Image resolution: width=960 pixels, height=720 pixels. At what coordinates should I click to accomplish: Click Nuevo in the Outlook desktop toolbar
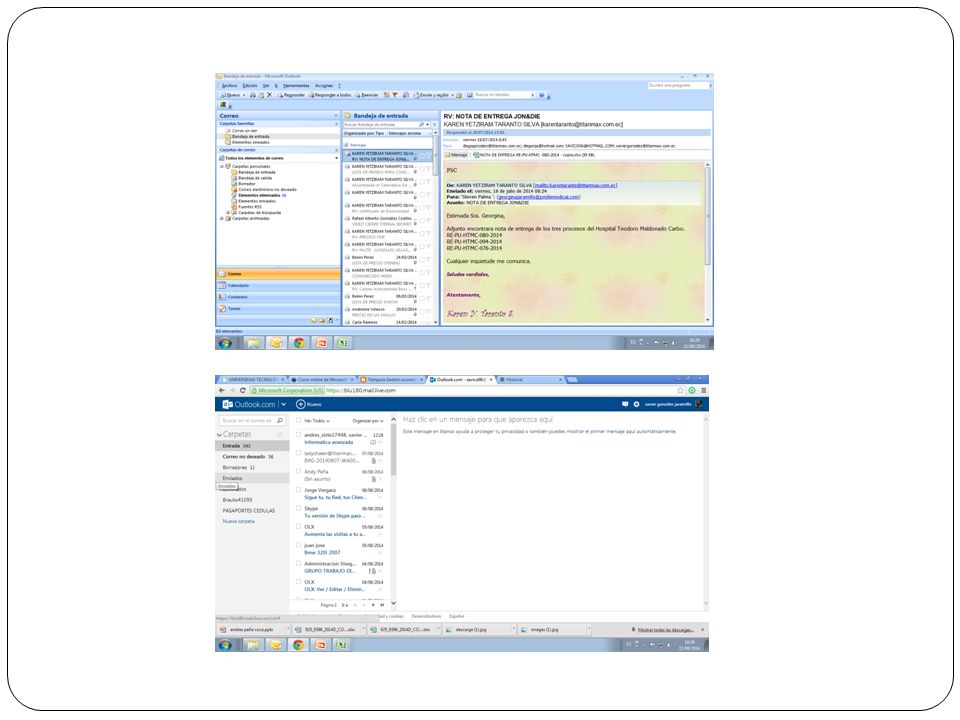[x=233, y=95]
